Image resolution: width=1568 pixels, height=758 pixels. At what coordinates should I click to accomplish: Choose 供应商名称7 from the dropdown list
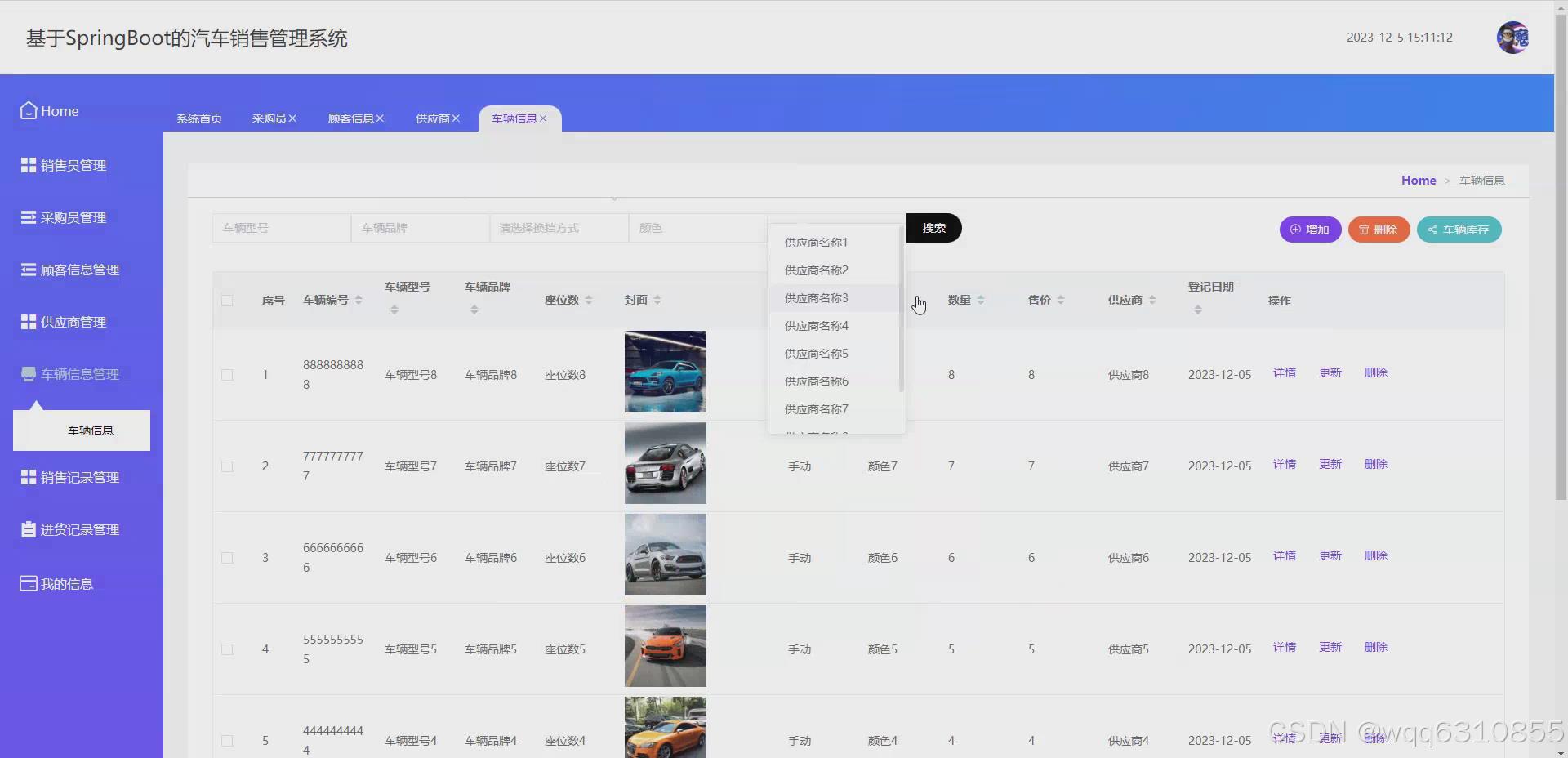(x=834, y=409)
